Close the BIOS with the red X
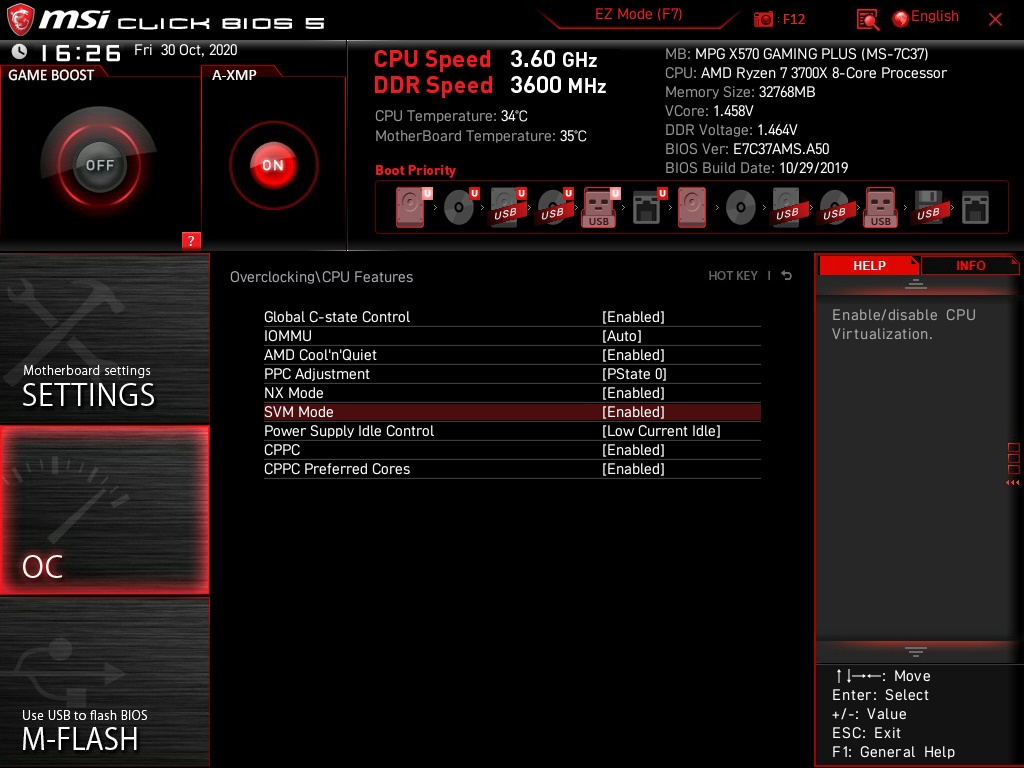1024x768 pixels. tap(995, 19)
